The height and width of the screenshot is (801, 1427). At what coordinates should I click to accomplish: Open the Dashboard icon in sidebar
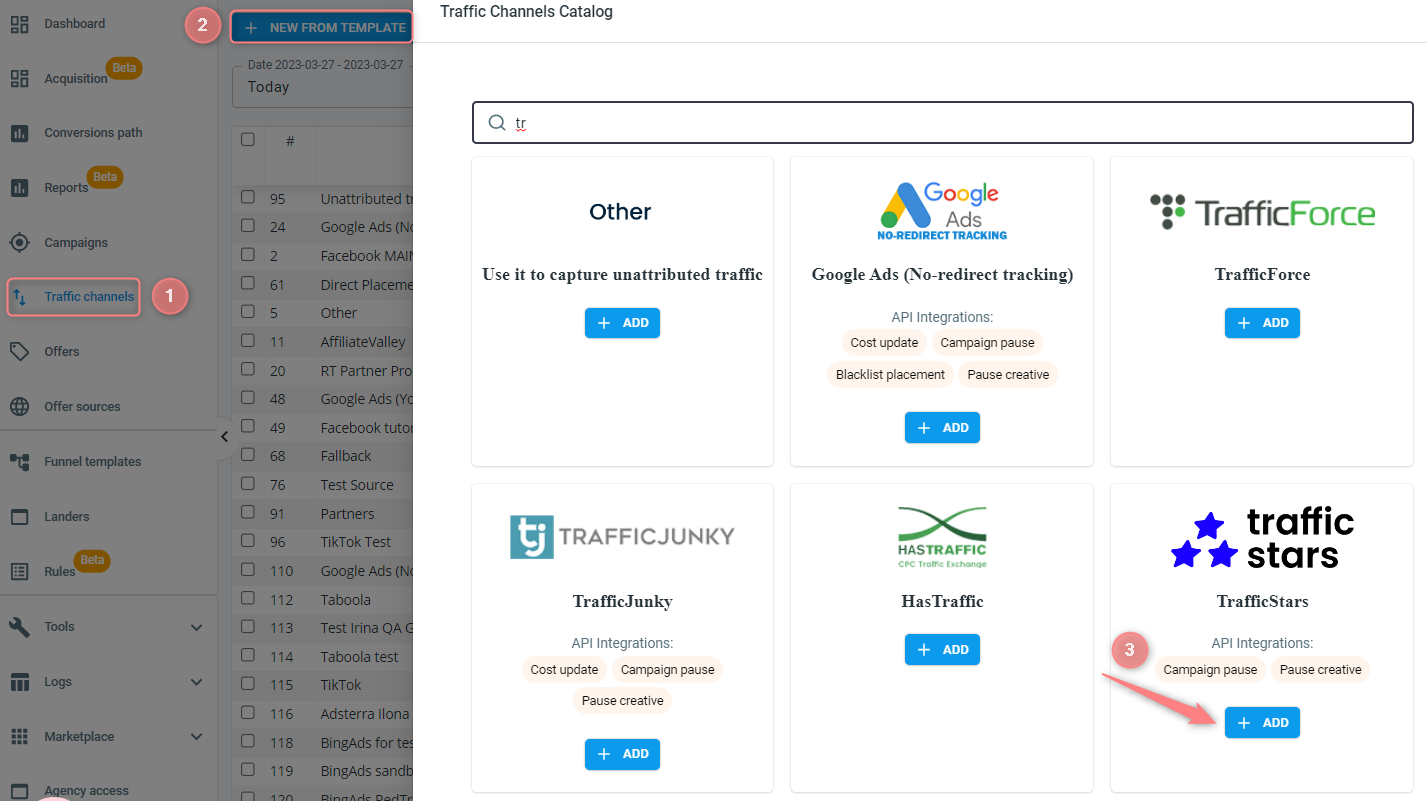19,24
